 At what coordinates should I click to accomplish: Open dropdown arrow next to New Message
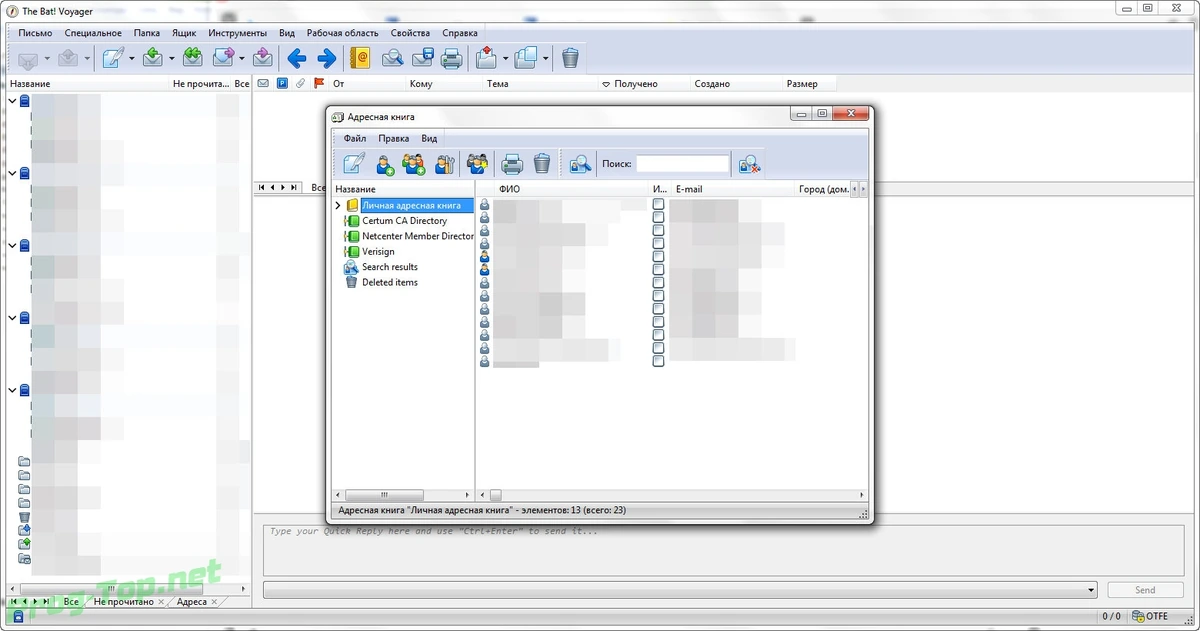click(132, 58)
